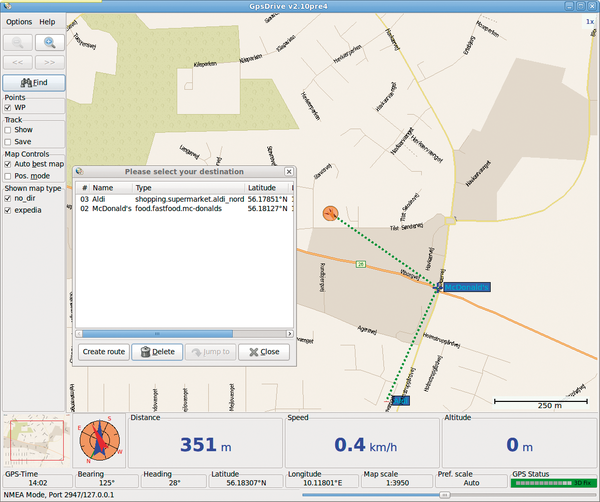Open the Options menu
Image resolution: width=600 pixels, height=502 pixels.
19,21
